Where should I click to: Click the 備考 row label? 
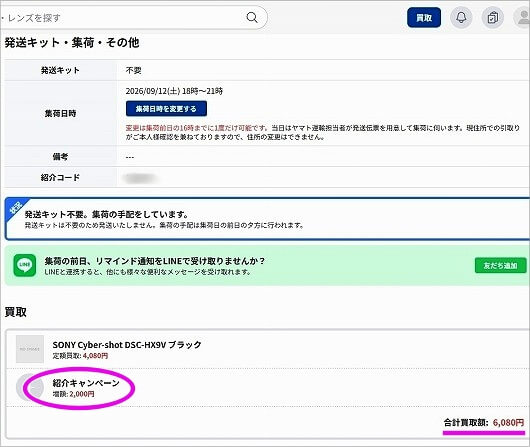pyautogui.click(x=60, y=157)
